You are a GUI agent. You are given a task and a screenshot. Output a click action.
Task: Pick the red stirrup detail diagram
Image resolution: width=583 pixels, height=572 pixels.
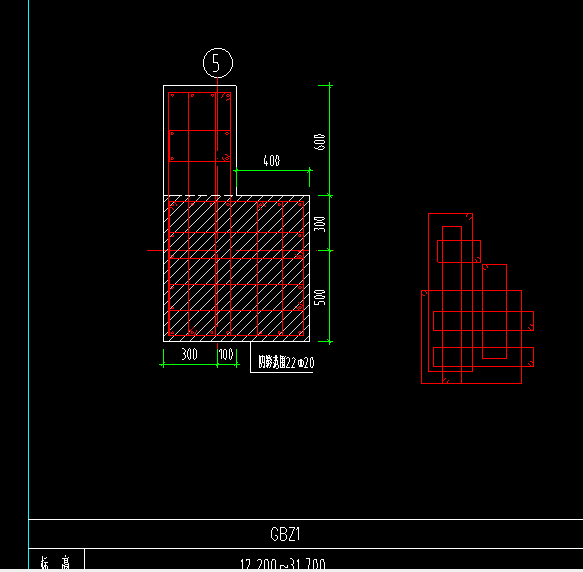pyautogui.click(x=477, y=298)
